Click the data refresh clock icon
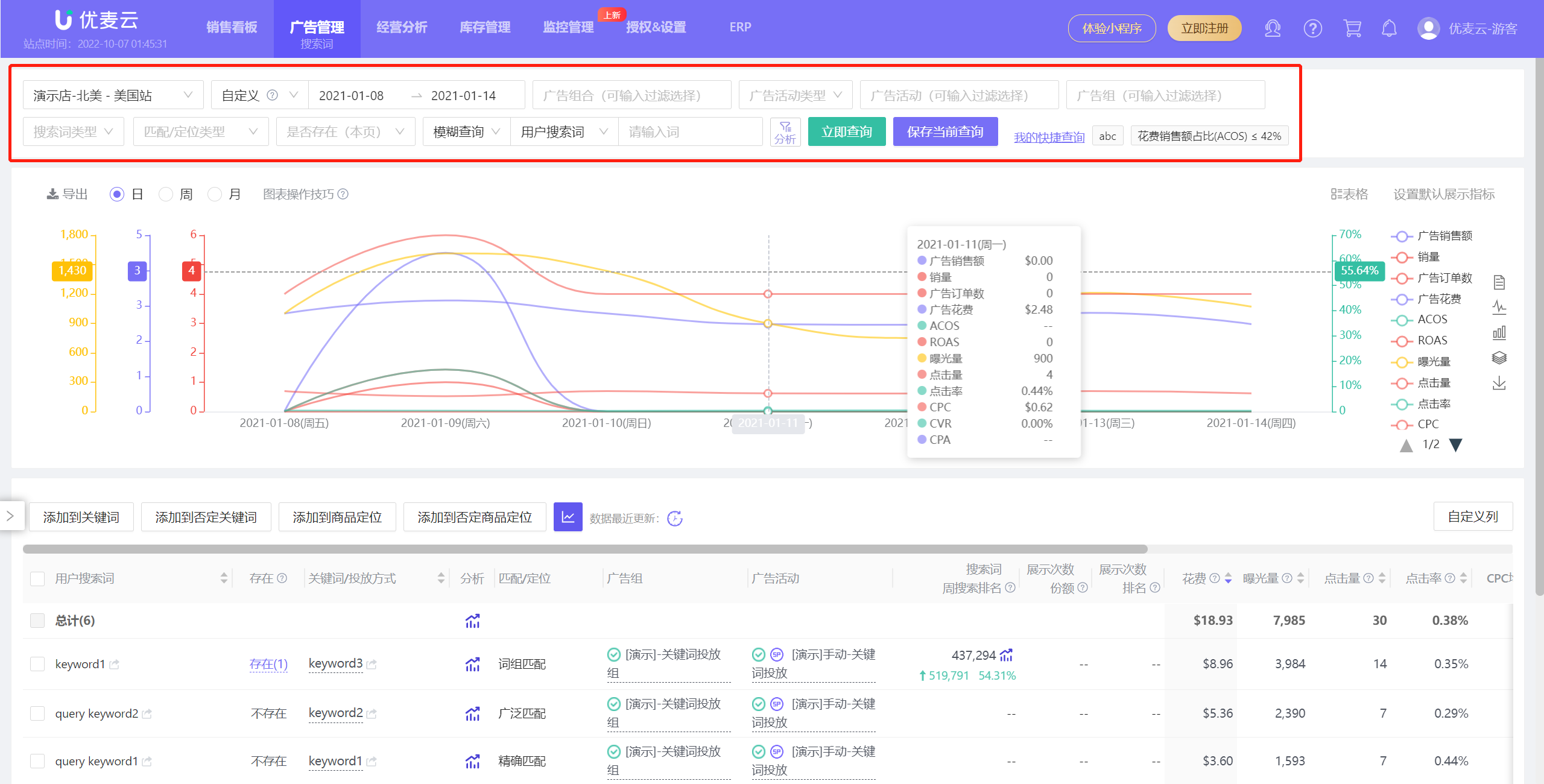The width and height of the screenshot is (1544, 784). [x=675, y=518]
